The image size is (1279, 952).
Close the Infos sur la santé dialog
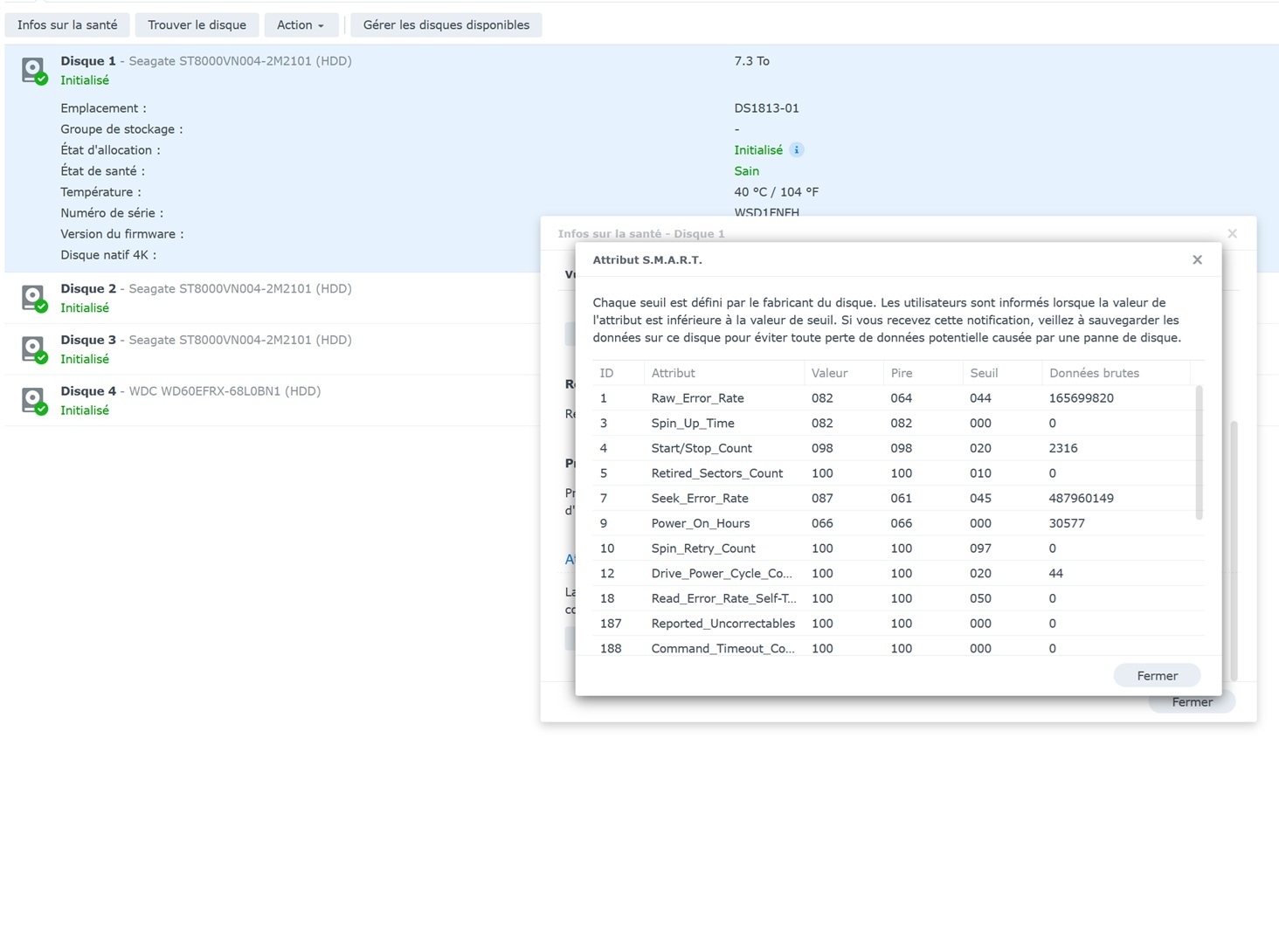click(1232, 233)
